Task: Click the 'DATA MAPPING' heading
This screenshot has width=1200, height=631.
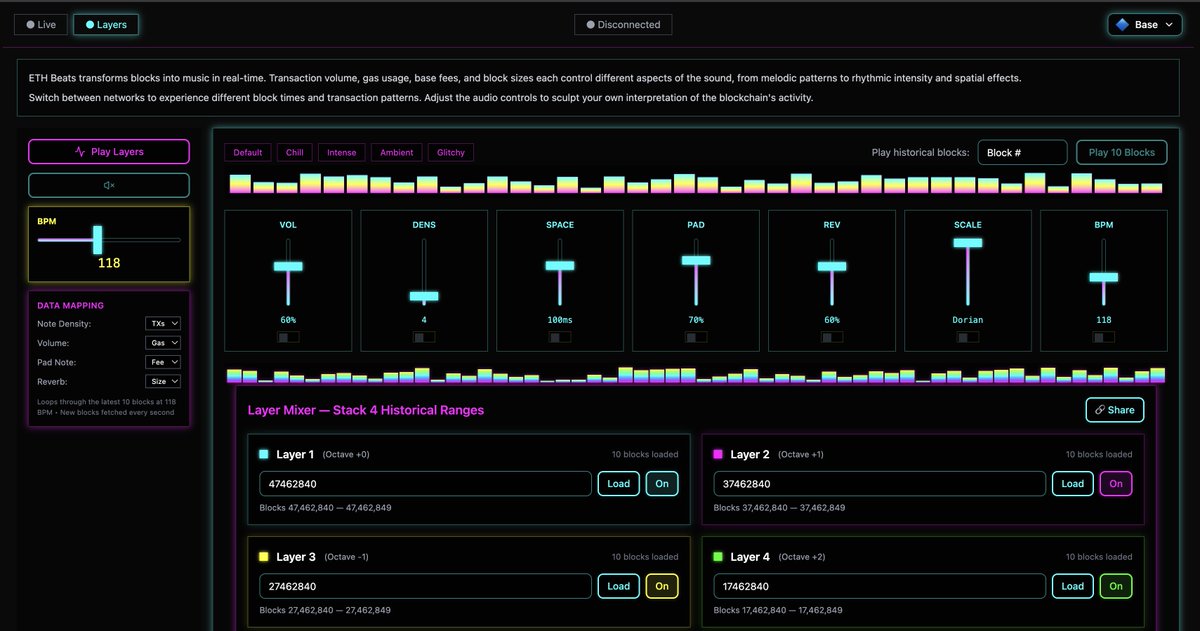Action: click(x=70, y=305)
